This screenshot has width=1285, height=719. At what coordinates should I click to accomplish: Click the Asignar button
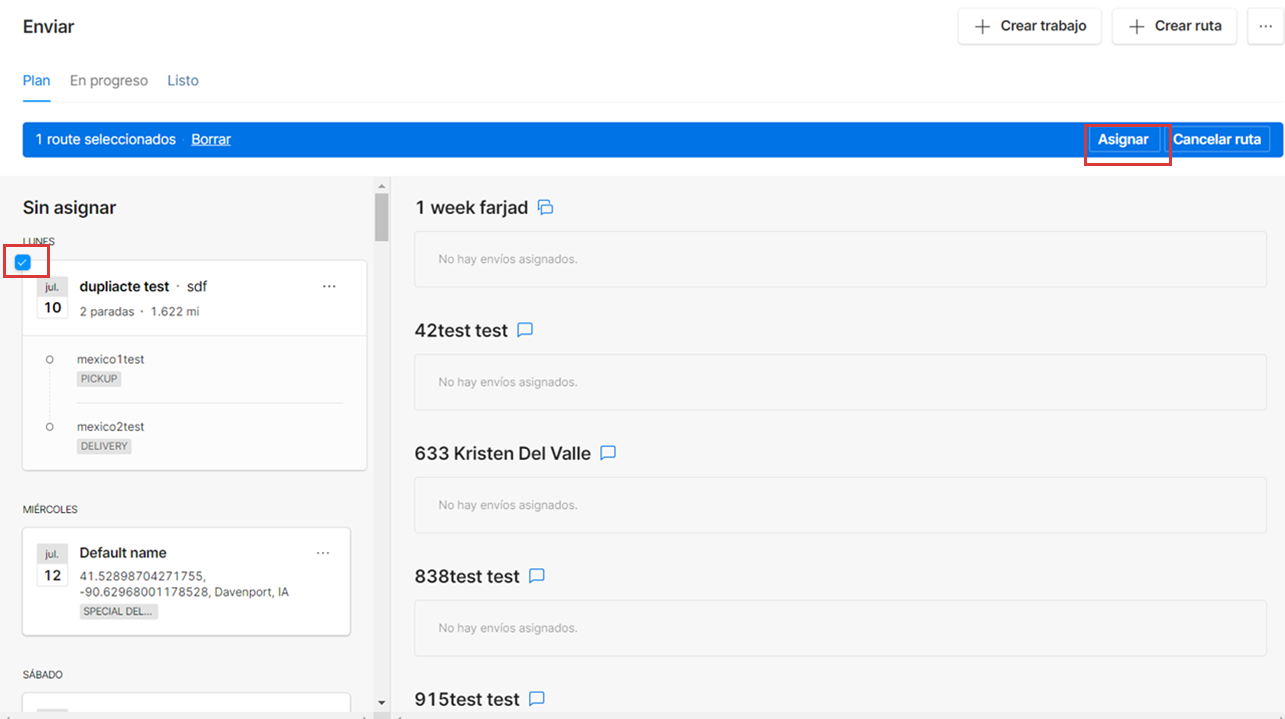click(1123, 140)
